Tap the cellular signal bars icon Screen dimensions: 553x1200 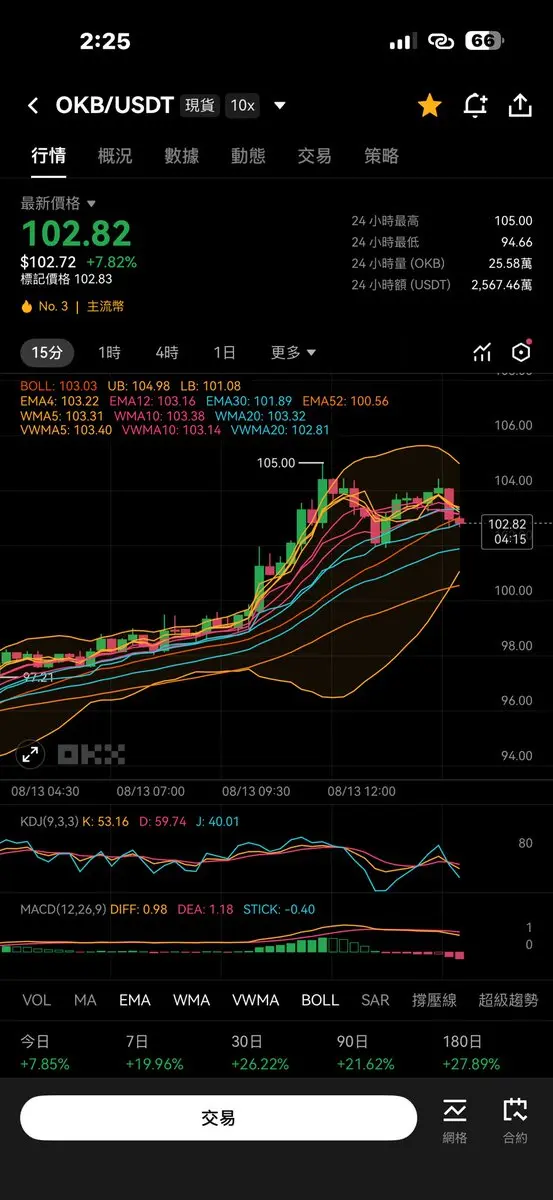tap(402, 41)
